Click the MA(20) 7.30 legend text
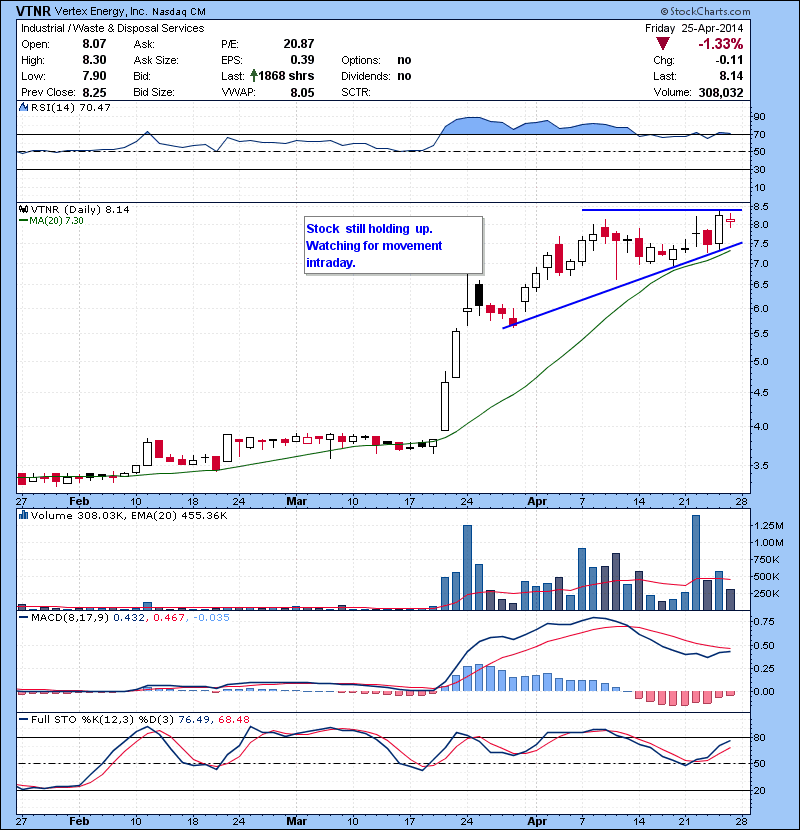 (56, 221)
